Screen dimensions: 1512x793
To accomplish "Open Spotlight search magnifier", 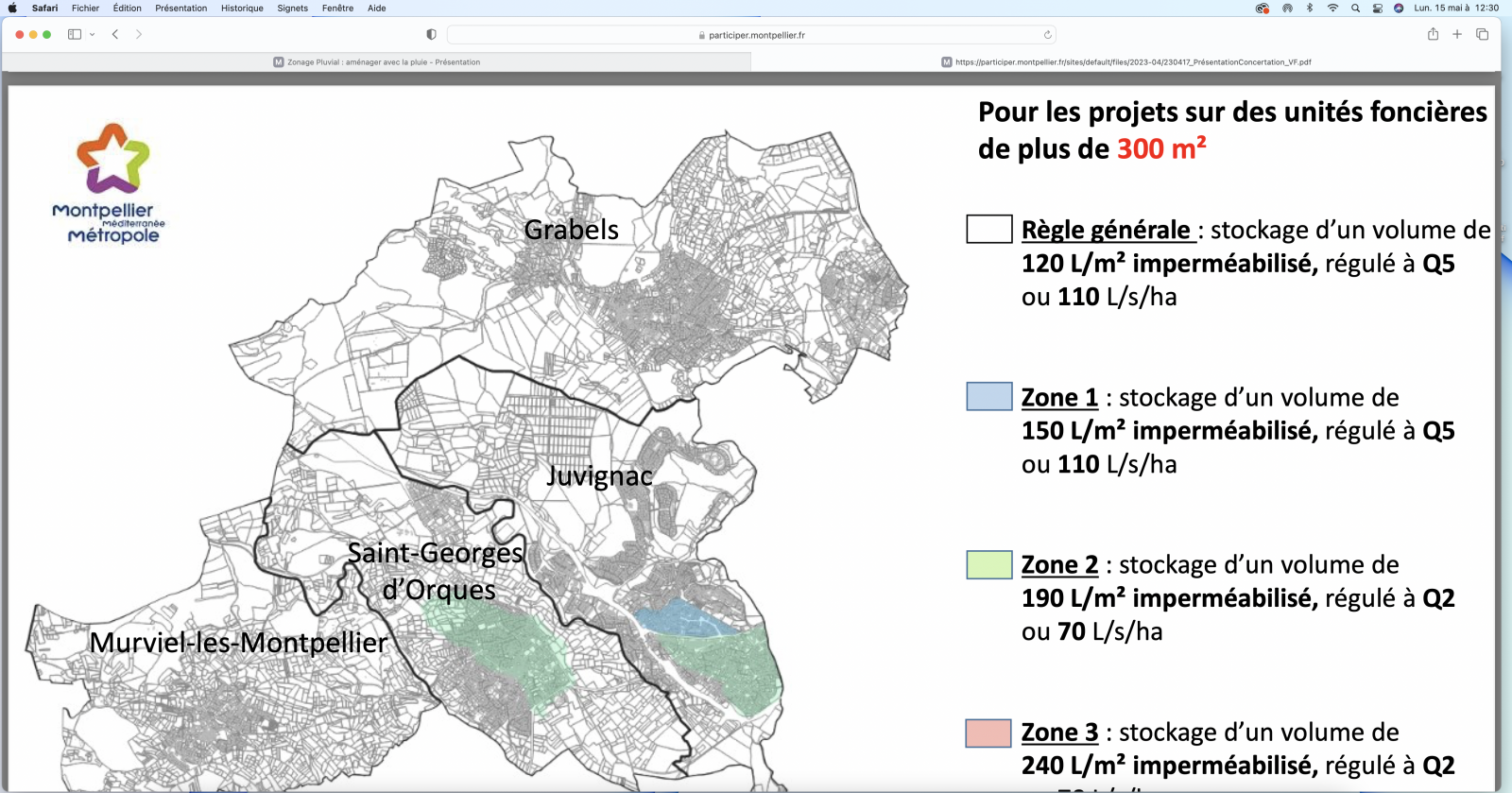I will click(x=1355, y=9).
